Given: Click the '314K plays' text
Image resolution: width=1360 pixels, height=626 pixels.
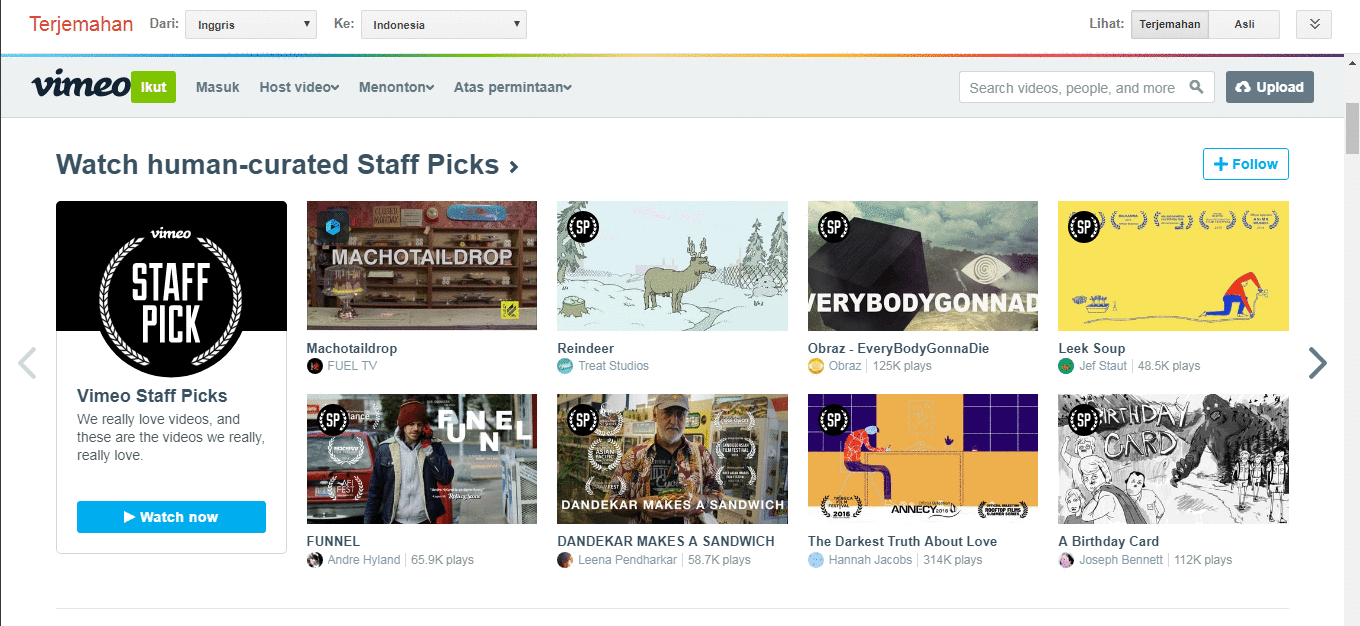Looking at the screenshot, I should point(952,560).
